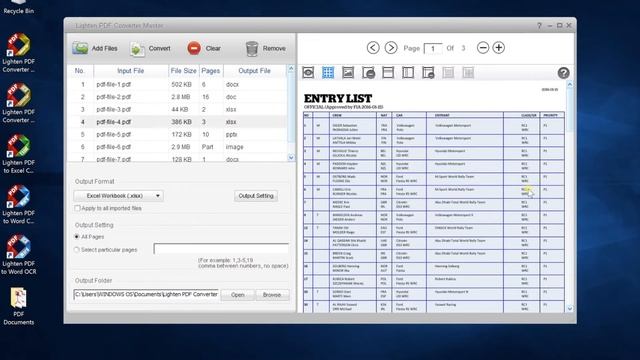
Task: Zoom out the preview with minus icon
Action: [x=483, y=48]
